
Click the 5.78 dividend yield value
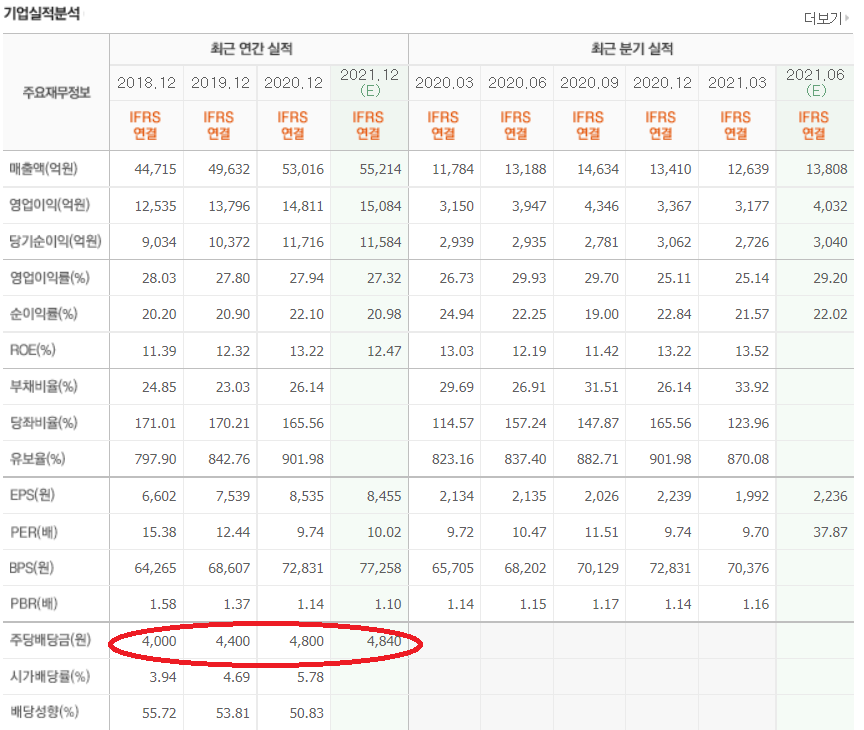click(x=310, y=677)
